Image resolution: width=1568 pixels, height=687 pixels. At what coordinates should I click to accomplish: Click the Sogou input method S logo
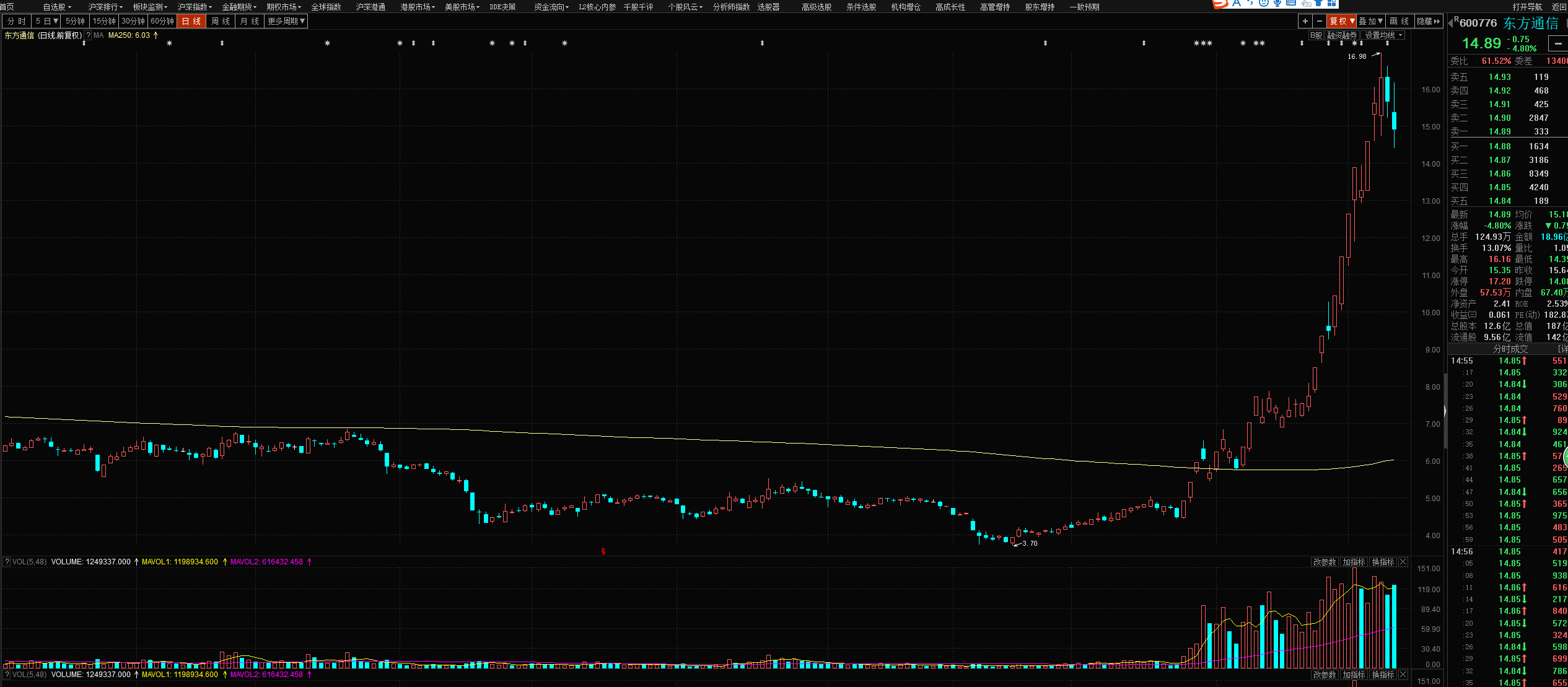coord(1220,4)
